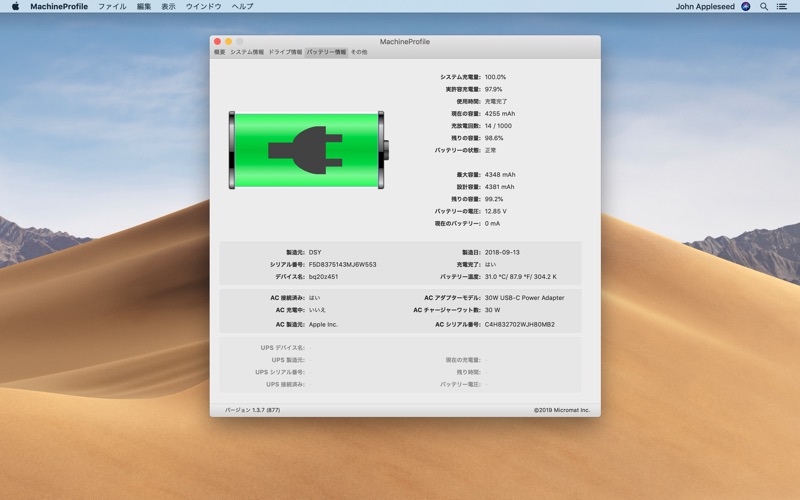The height and width of the screenshot is (500, 800).
Task: Click the battery temperature 31.0 °C value
Action: [x=520, y=277]
